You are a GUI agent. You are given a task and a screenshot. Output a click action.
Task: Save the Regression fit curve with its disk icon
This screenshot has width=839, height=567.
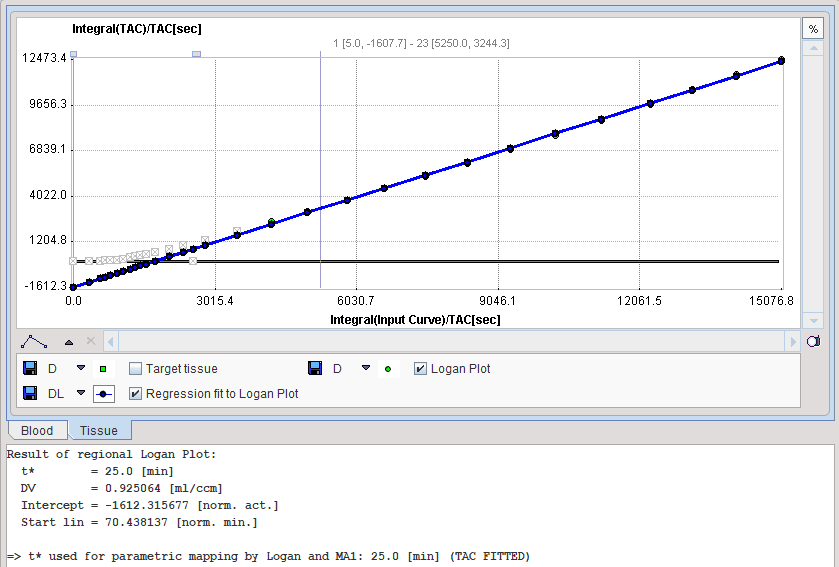[30, 394]
